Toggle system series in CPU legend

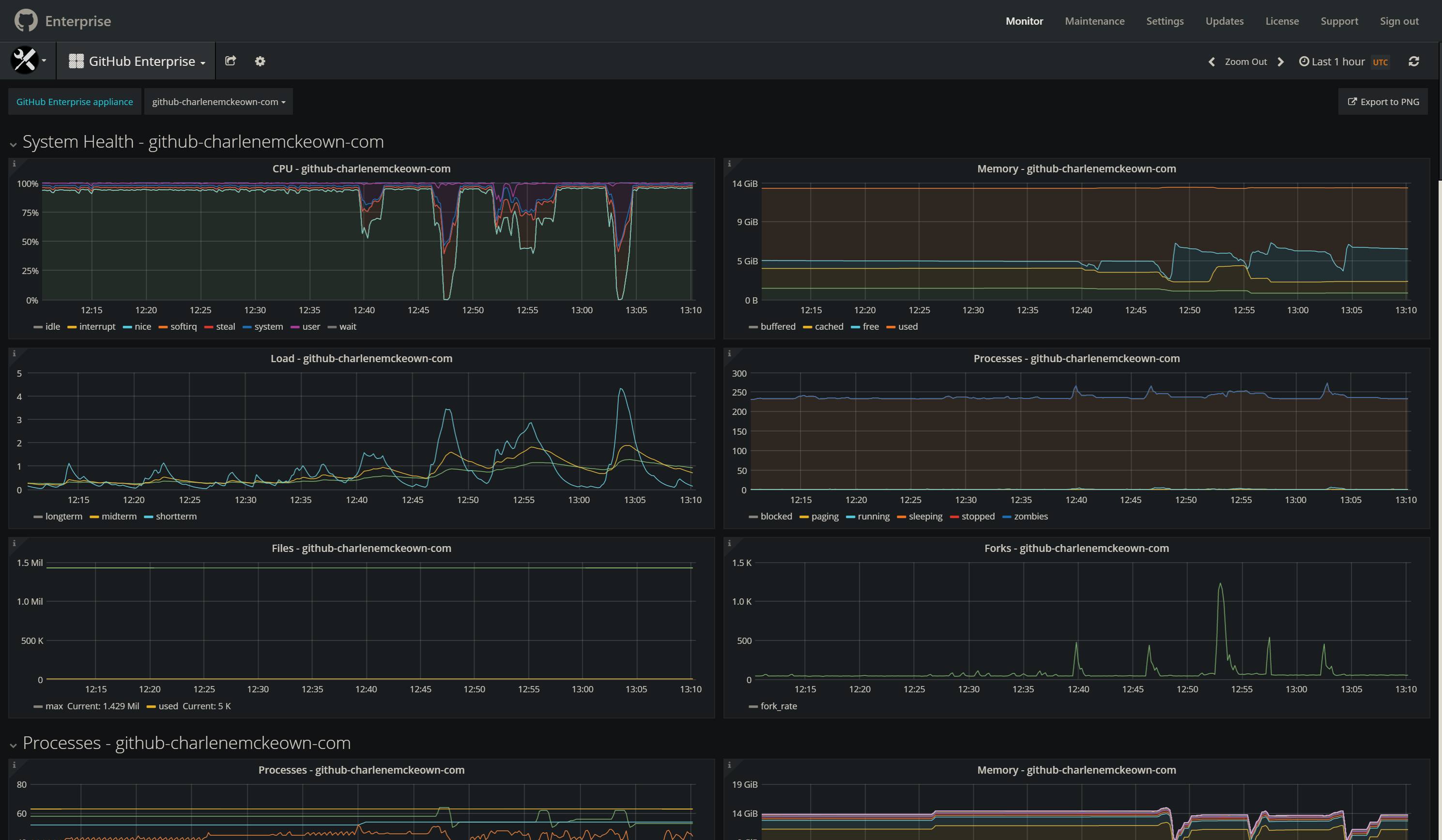click(268, 327)
